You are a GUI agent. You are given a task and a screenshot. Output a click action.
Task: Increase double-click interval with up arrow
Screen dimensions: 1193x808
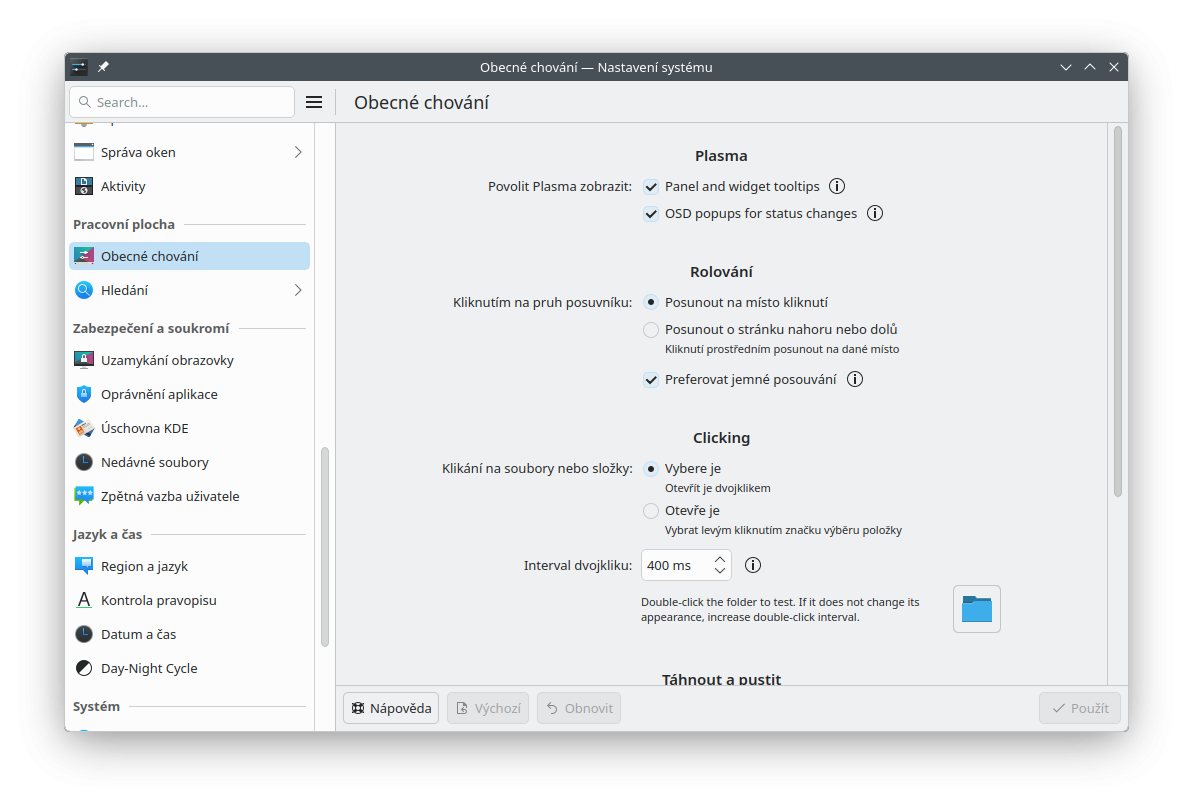pos(720,559)
